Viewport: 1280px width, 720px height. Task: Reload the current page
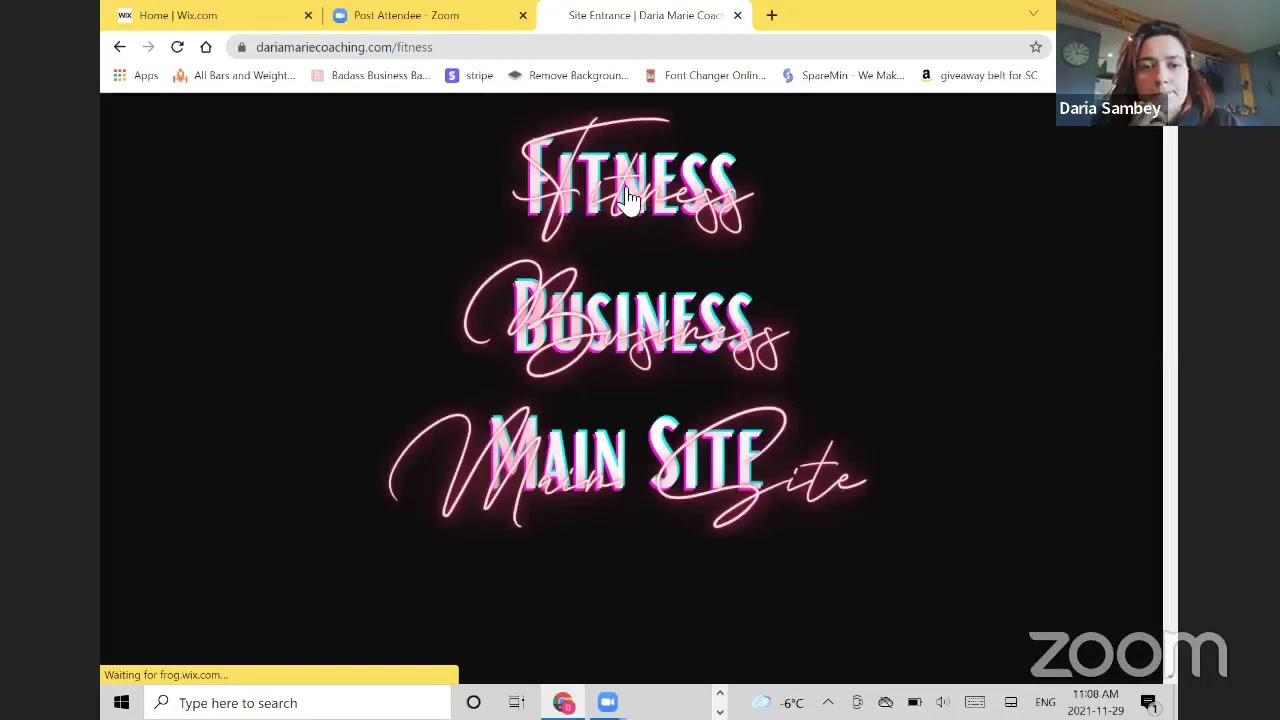tap(177, 47)
